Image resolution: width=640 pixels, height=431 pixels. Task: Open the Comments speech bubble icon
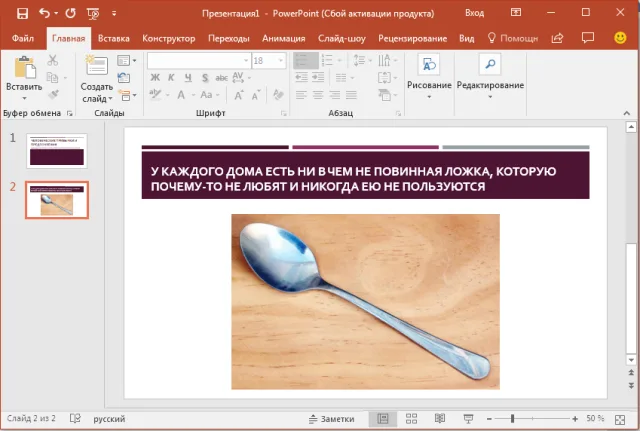(x=588, y=38)
